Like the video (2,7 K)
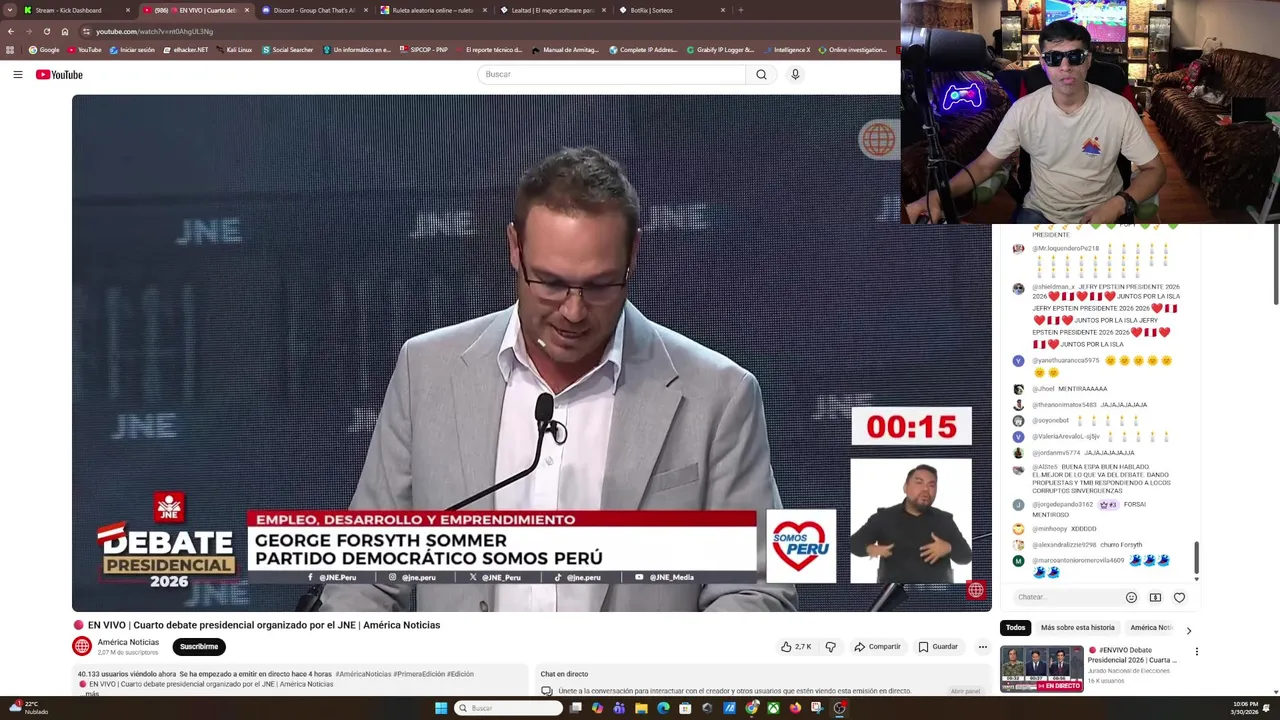This screenshot has width=1280, height=720. (797, 647)
